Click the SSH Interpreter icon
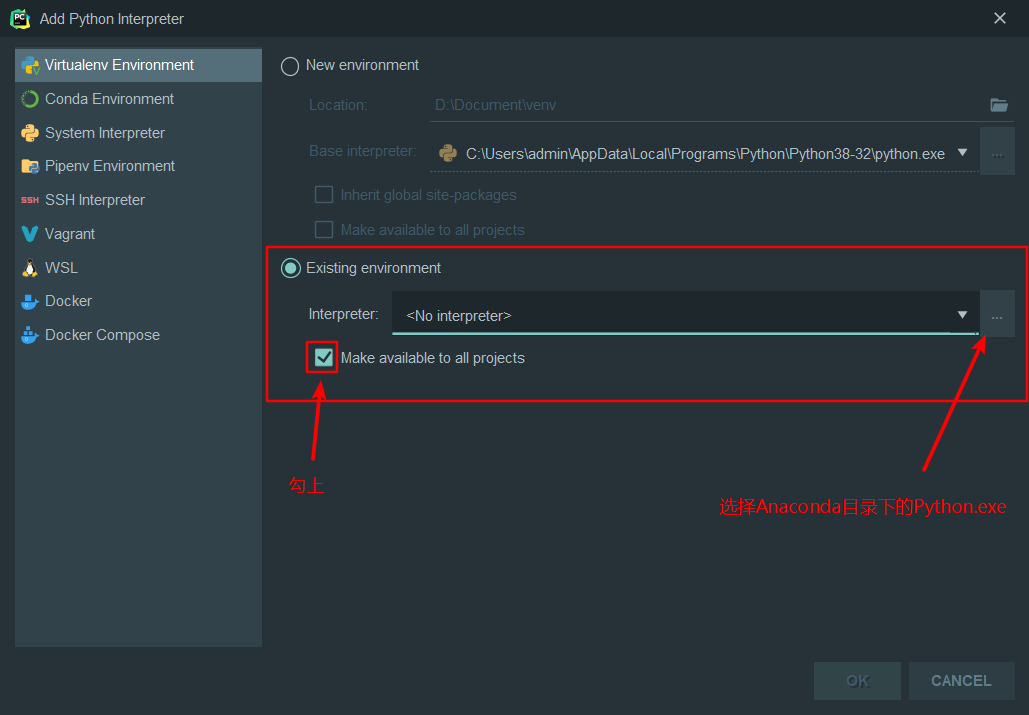Screen dimensions: 1029x715 pyautogui.click(x=30, y=200)
